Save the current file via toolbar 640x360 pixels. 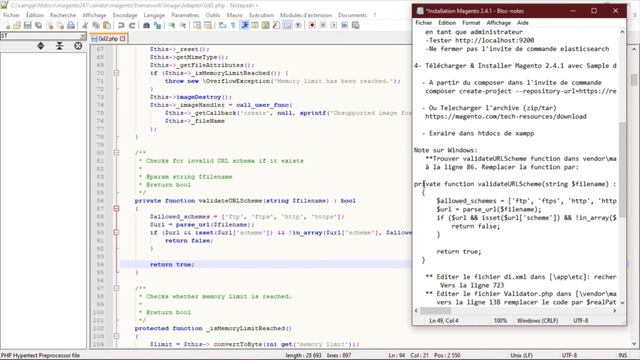pyautogui.click(x=28, y=25)
